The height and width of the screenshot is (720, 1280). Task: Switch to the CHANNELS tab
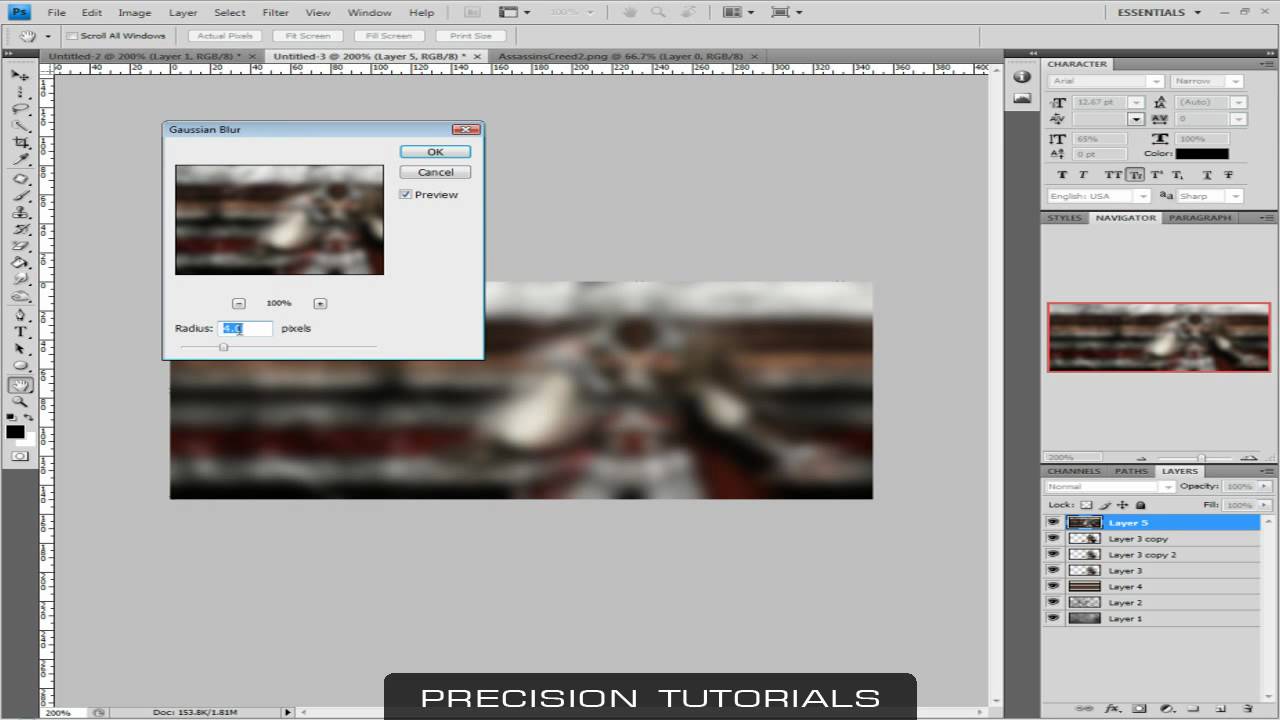[x=1074, y=471]
